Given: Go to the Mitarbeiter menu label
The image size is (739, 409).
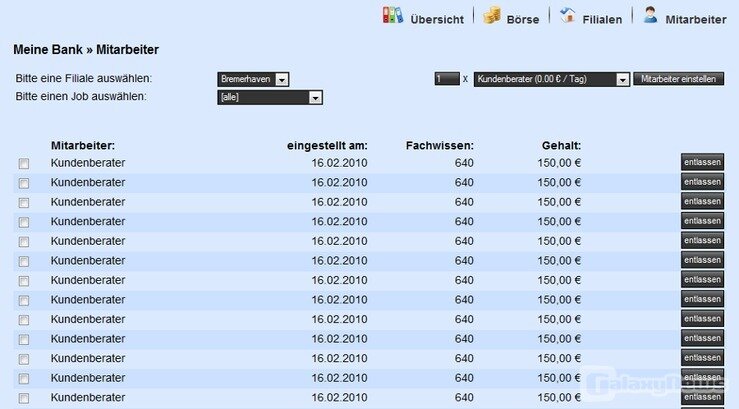Looking at the screenshot, I should point(696,19).
